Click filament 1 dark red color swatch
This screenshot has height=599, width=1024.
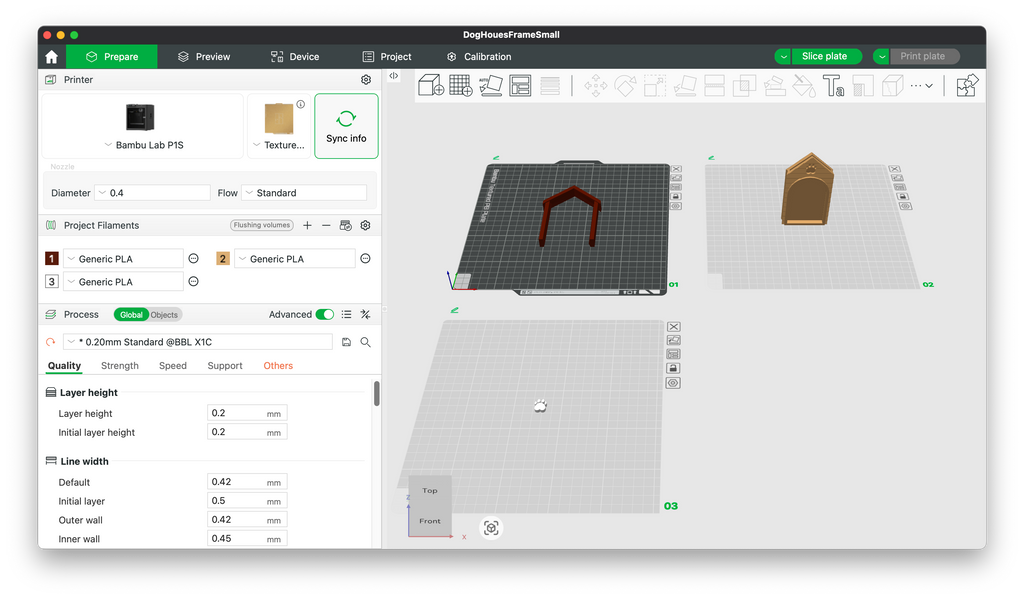[52, 259]
